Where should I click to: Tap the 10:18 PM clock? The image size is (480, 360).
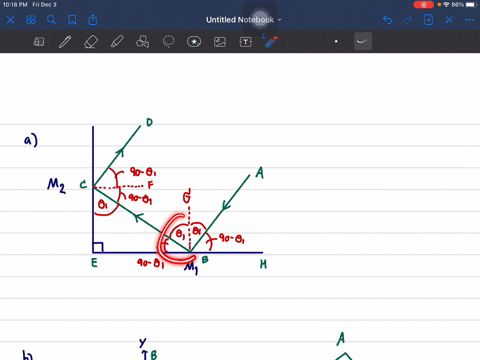click(15, 5)
